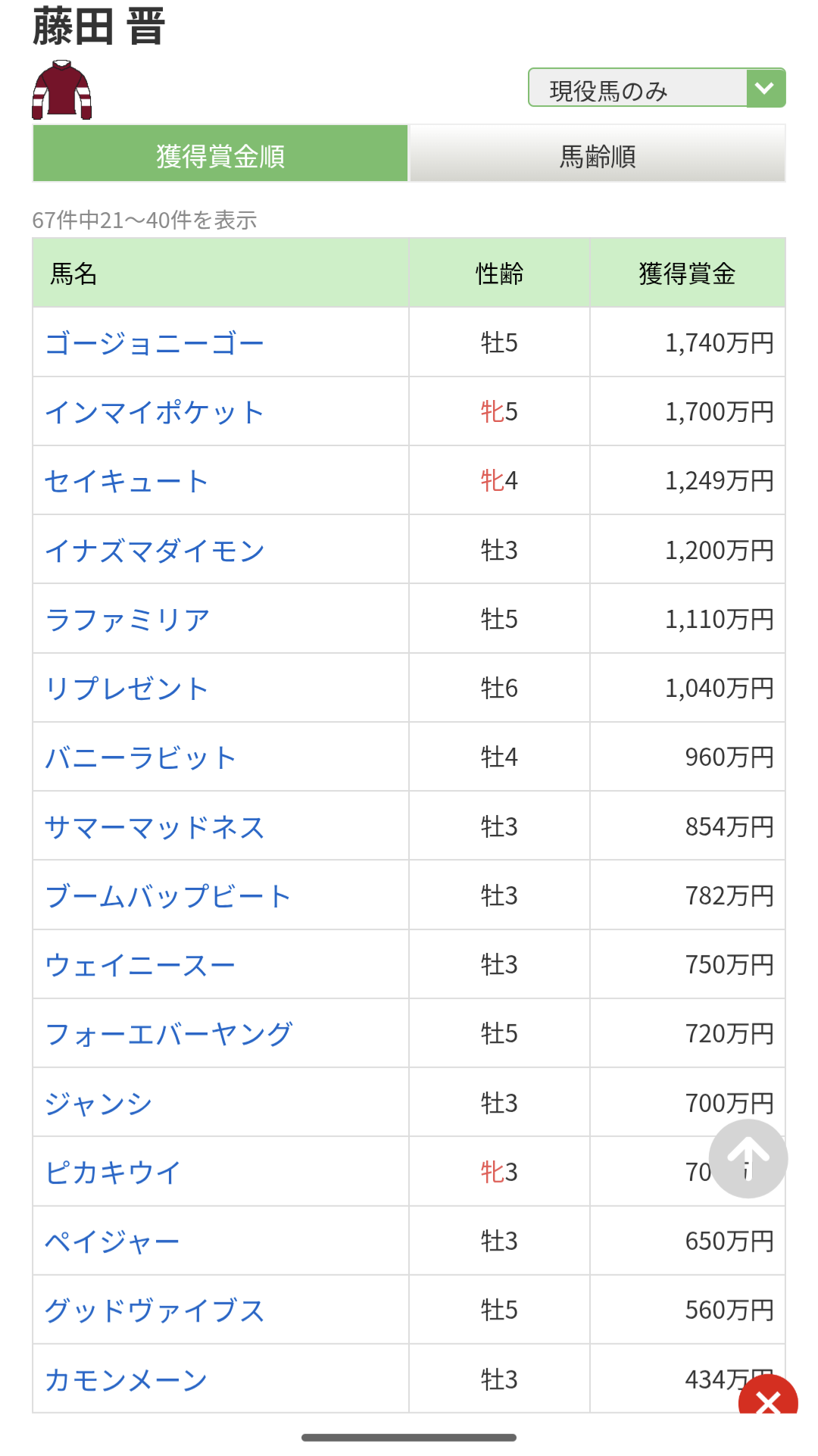Image resolution: width=818 pixels, height=1456 pixels.
Task: Open the 現役馬のみ dropdown arrow
Action: coord(765,89)
